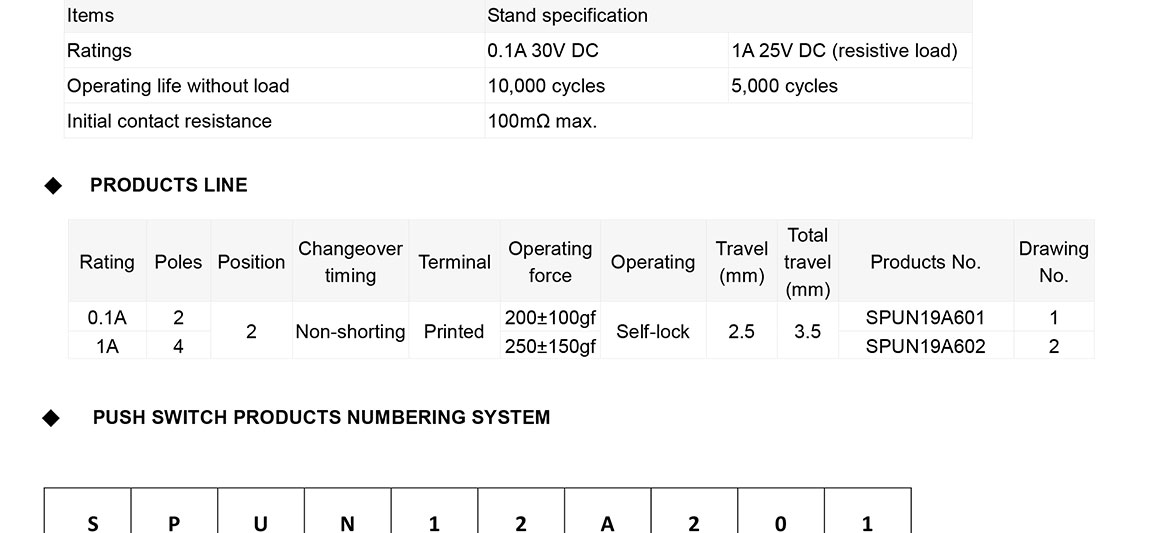This screenshot has height=533, width=1150.
Task: Click the 1A 25V DC (resistive load) rating
Action: pyautogui.click(x=844, y=51)
